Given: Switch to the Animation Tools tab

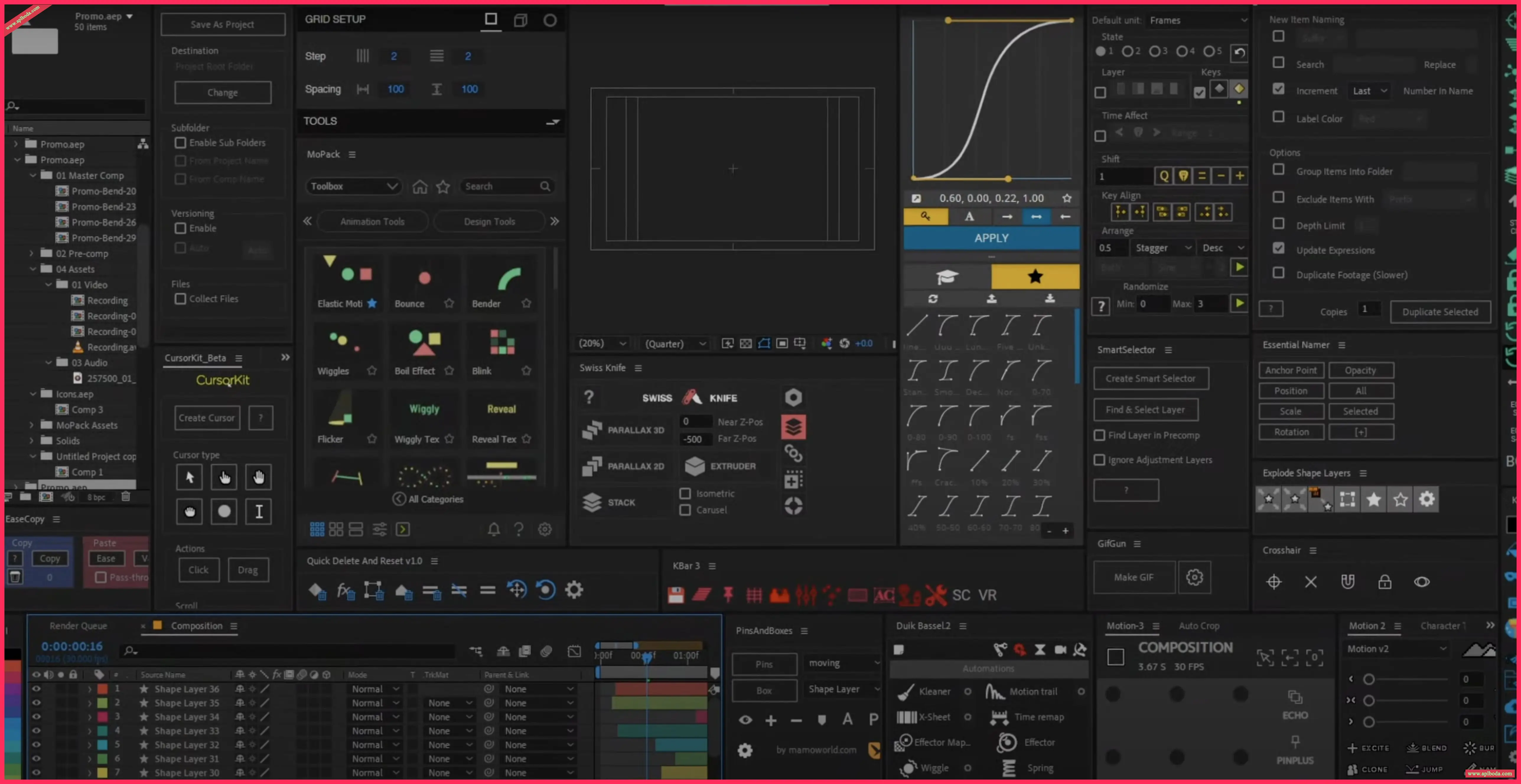Looking at the screenshot, I should click(x=372, y=222).
